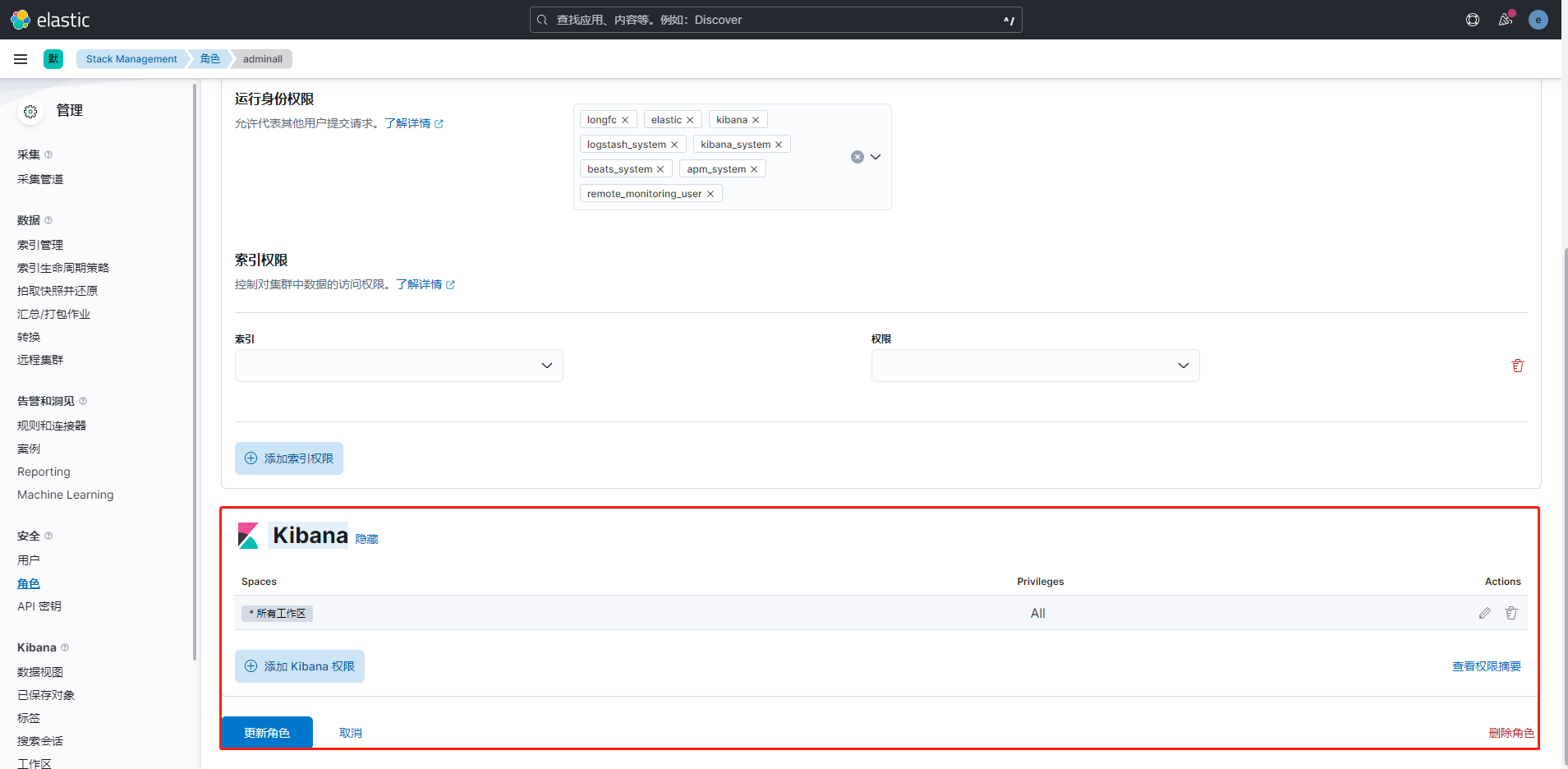Click 添加 Kibana 权限 button
The width and height of the screenshot is (1568, 769).
(300, 666)
